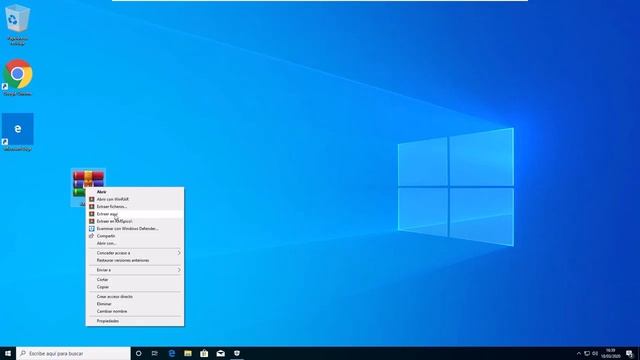Choose 'Restaurar versiones anteriores'
The image size is (640, 360).
(x=135, y=260)
